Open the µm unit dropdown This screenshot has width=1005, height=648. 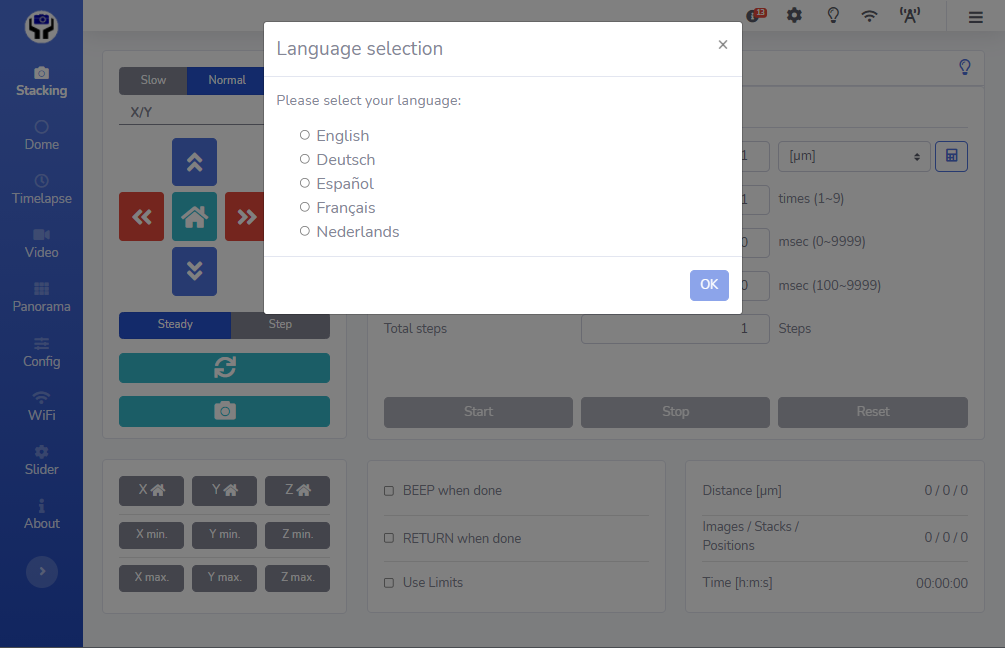click(x=853, y=156)
